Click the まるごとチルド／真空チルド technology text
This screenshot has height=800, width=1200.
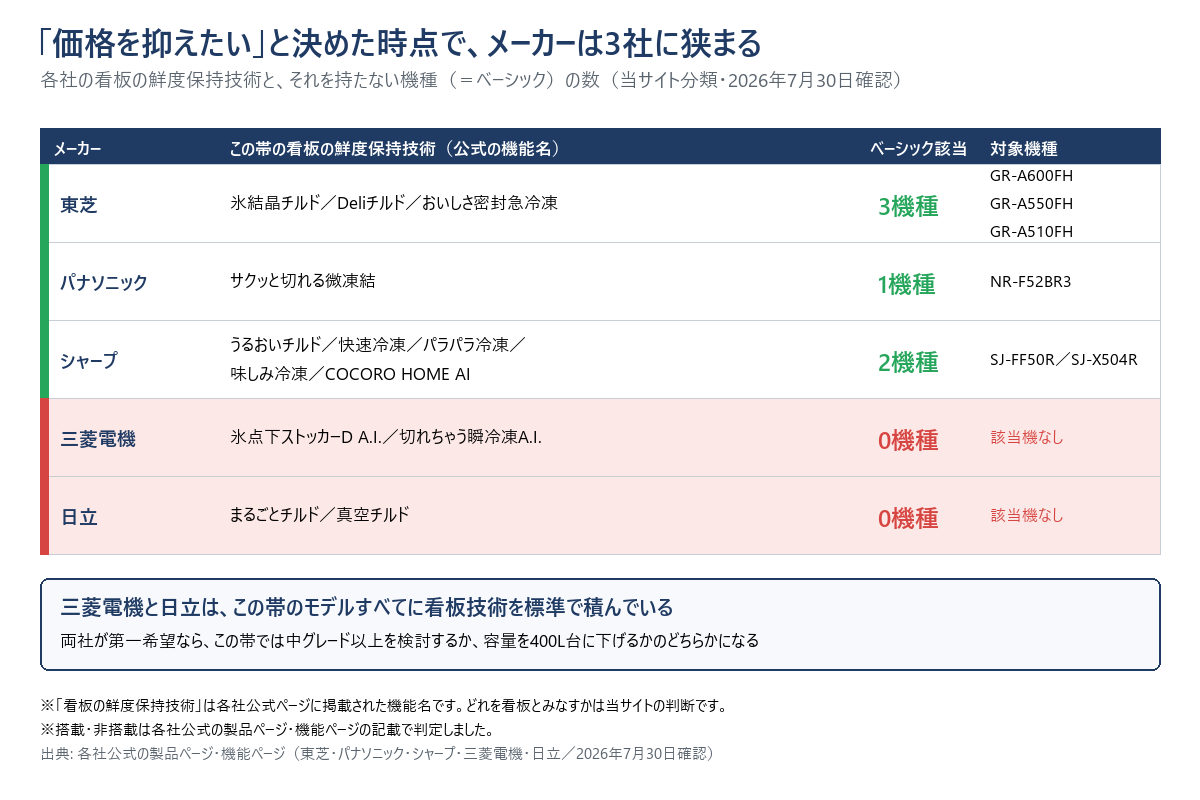(320, 515)
